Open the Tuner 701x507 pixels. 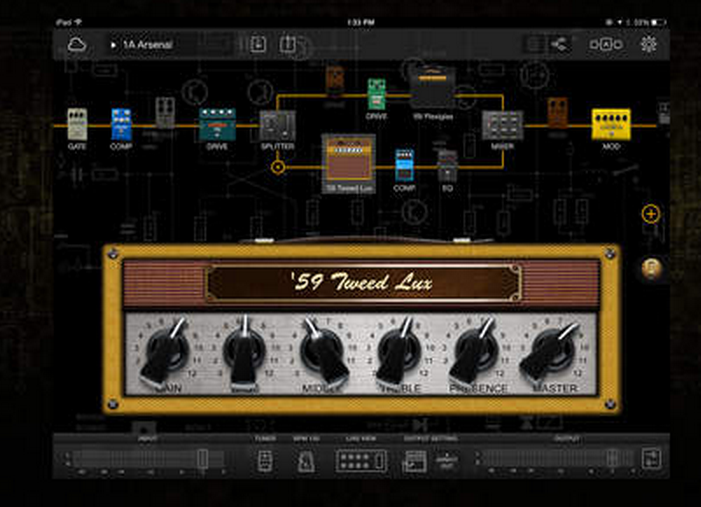point(265,461)
